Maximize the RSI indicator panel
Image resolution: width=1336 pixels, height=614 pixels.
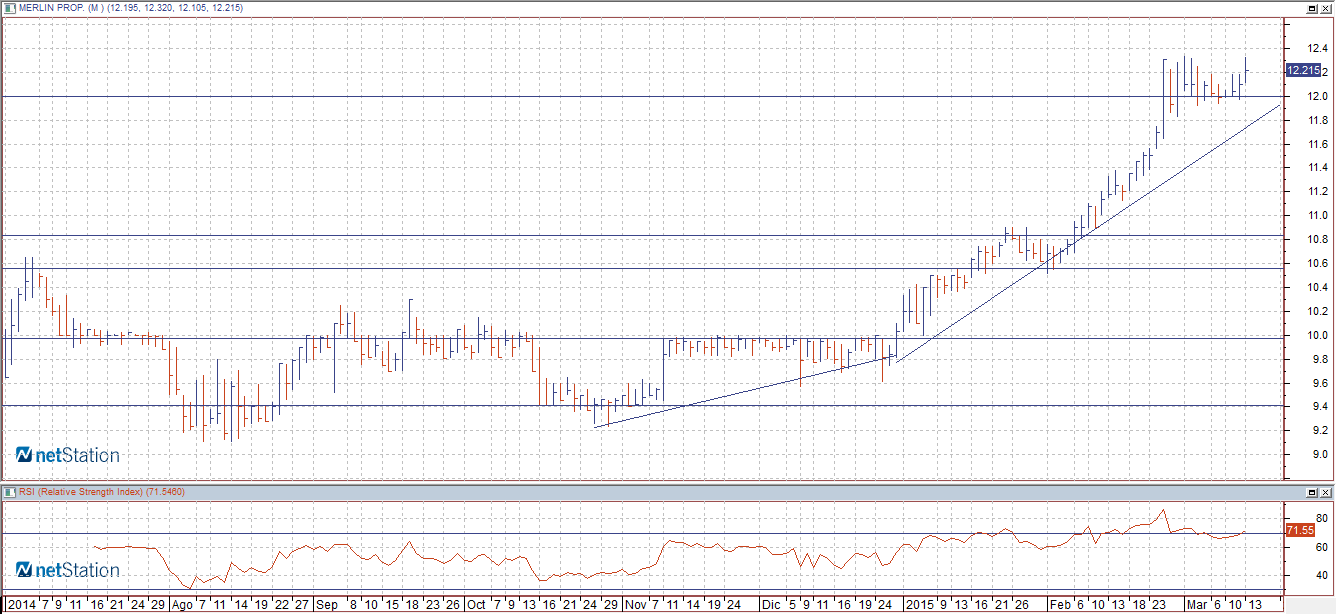[x=1312, y=492]
